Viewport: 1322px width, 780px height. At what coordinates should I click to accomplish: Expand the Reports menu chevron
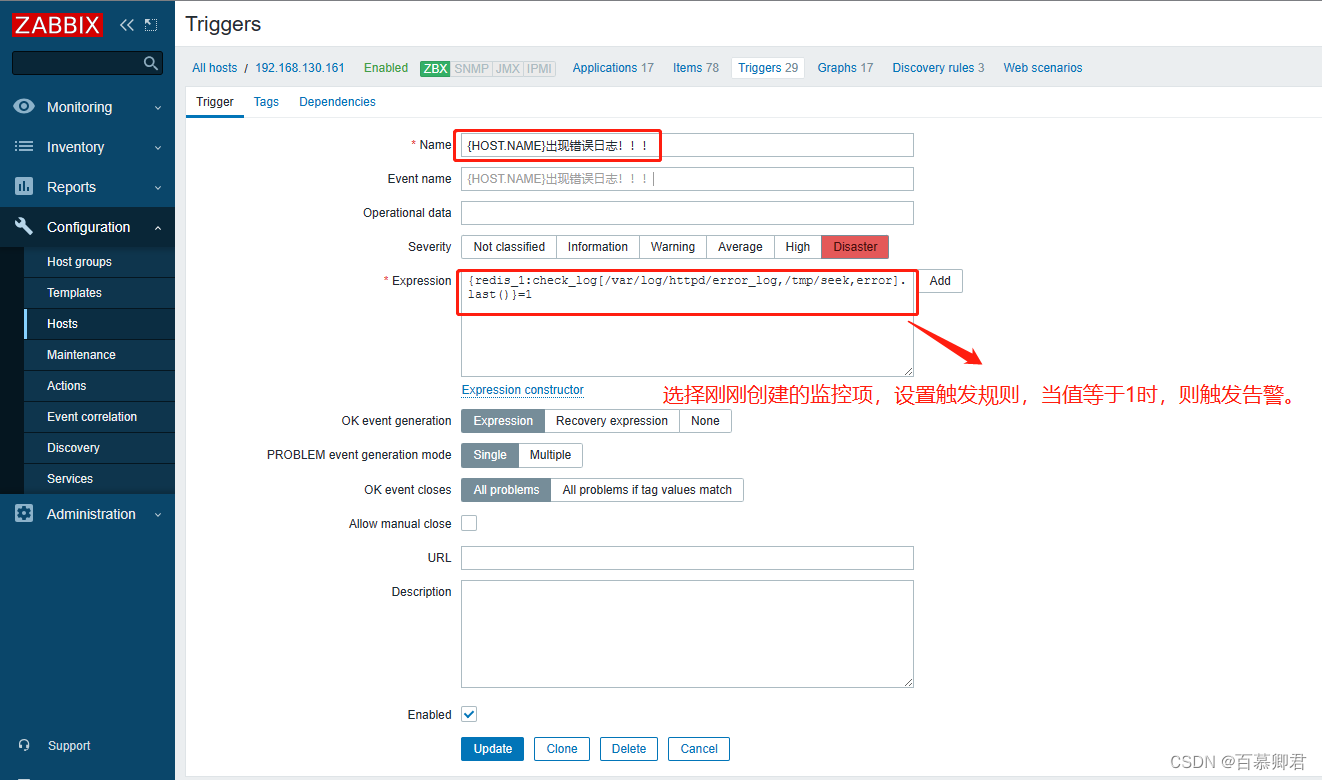pyautogui.click(x=158, y=187)
